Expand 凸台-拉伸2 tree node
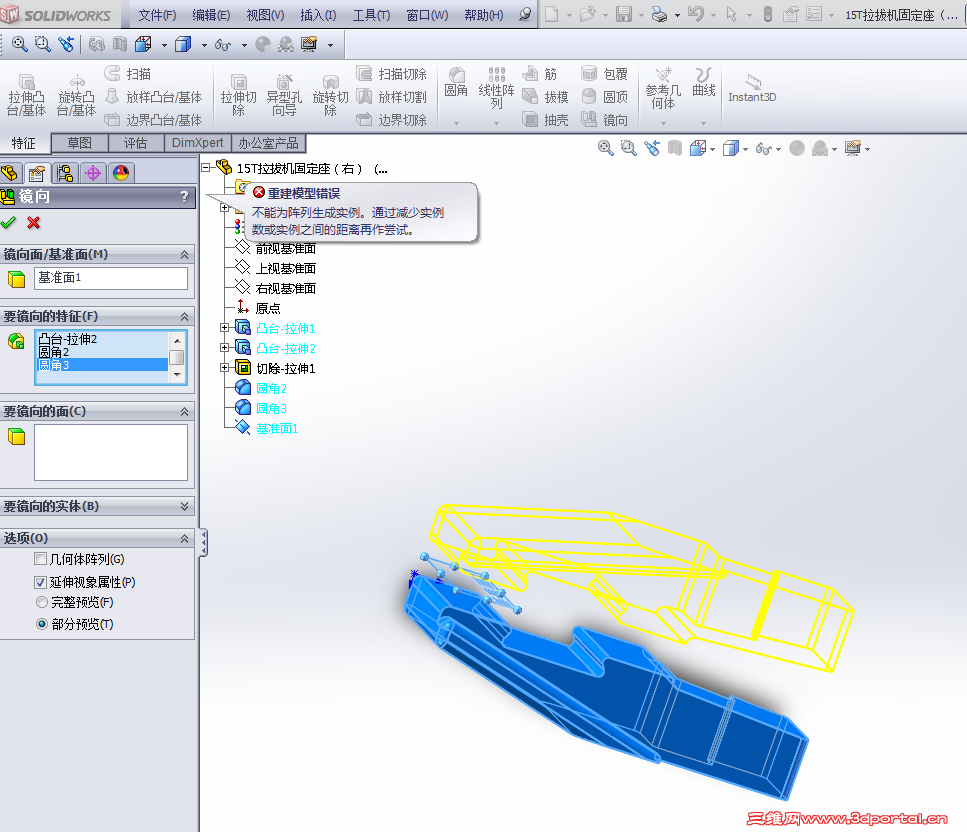967x832 pixels. pos(225,348)
